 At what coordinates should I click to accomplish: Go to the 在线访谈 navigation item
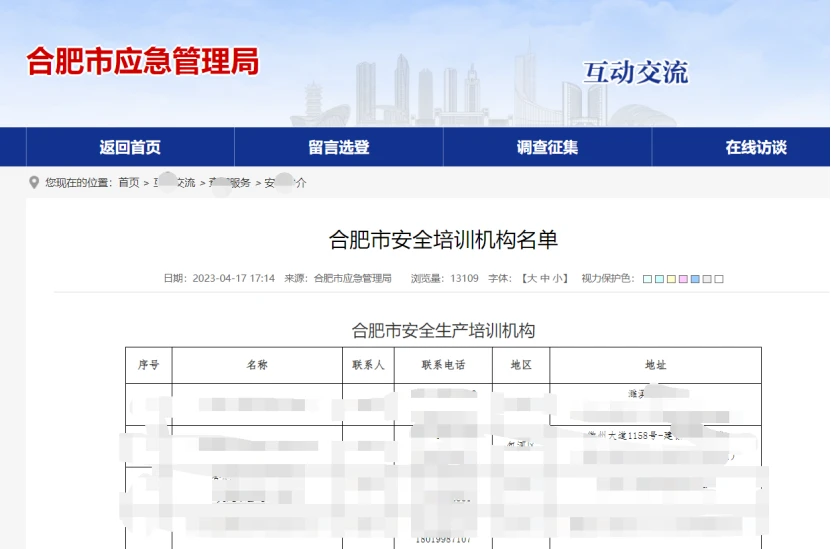756,147
